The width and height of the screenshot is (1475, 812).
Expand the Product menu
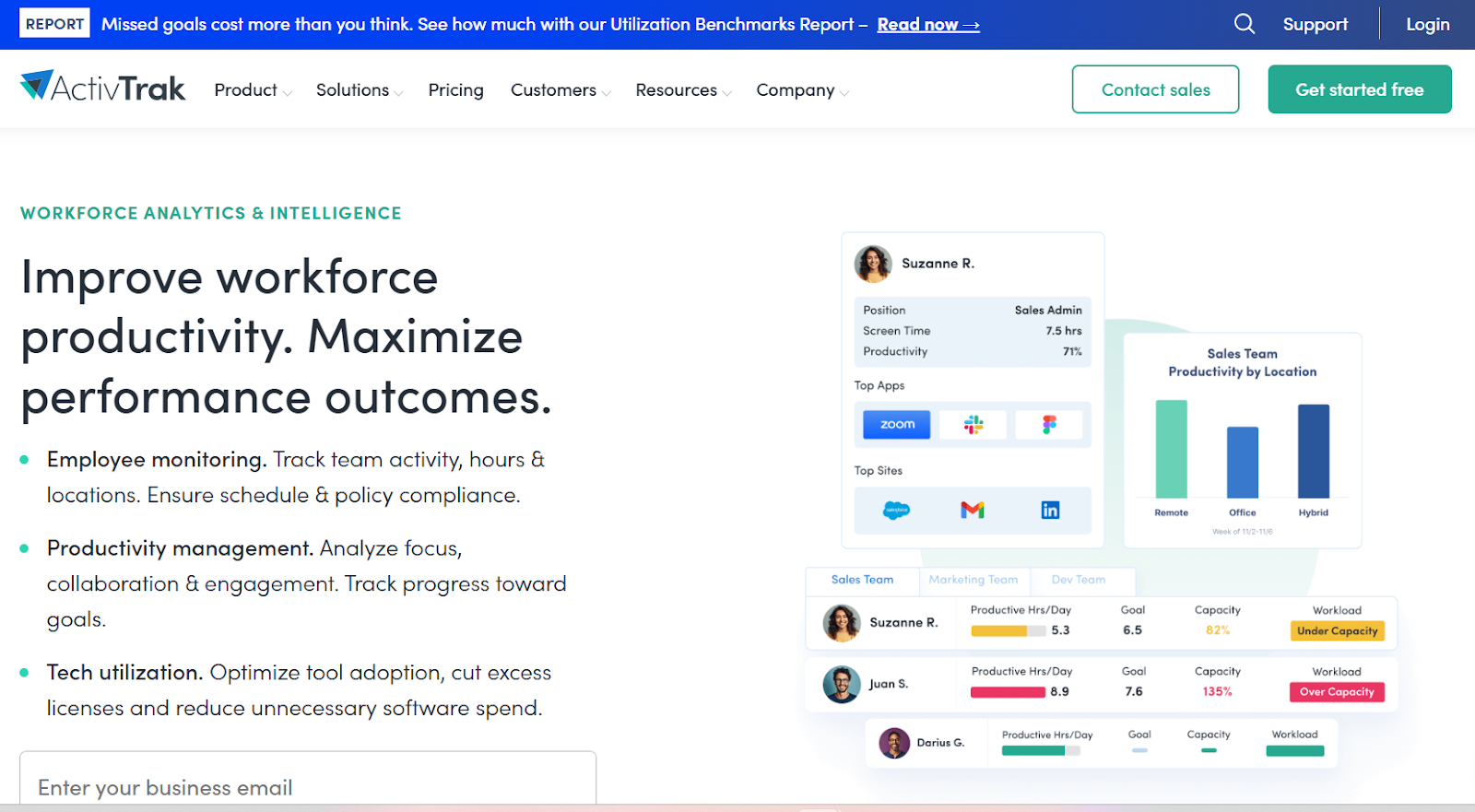253,90
